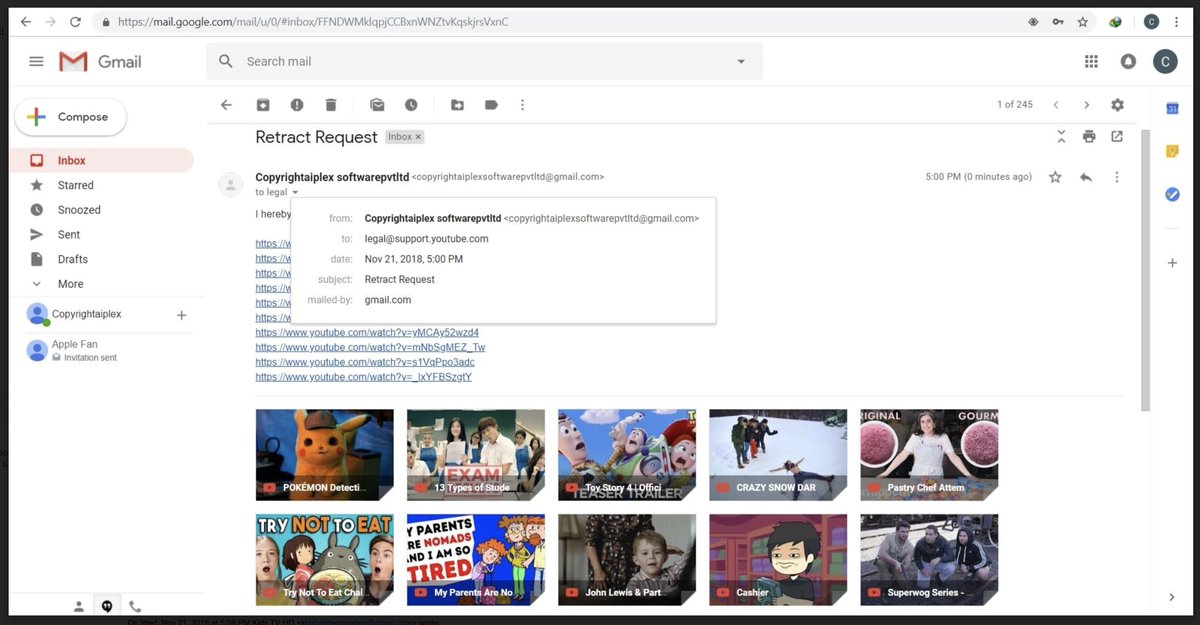Snooze this email with clock icon
The width and height of the screenshot is (1200, 625).
411,105
